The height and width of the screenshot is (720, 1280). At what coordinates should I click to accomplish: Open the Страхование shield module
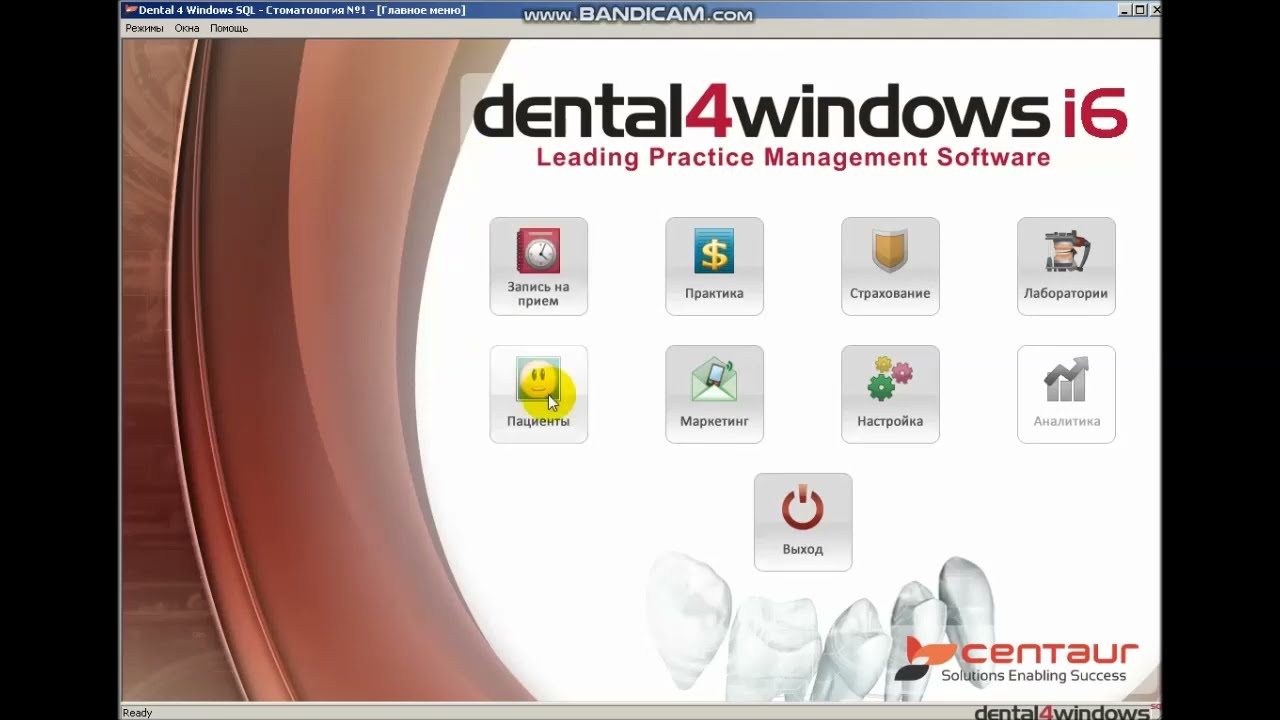coord(890,266)
